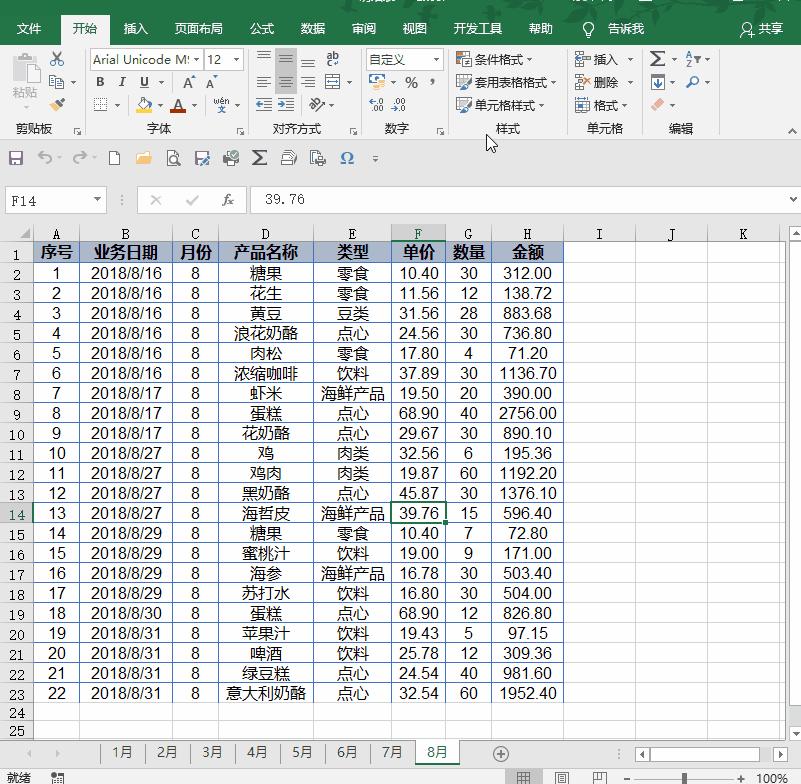The image size is (801, 784).
Task: Apply percent style to cell F14
Action: pyautogui.click(x=410, y=83)
